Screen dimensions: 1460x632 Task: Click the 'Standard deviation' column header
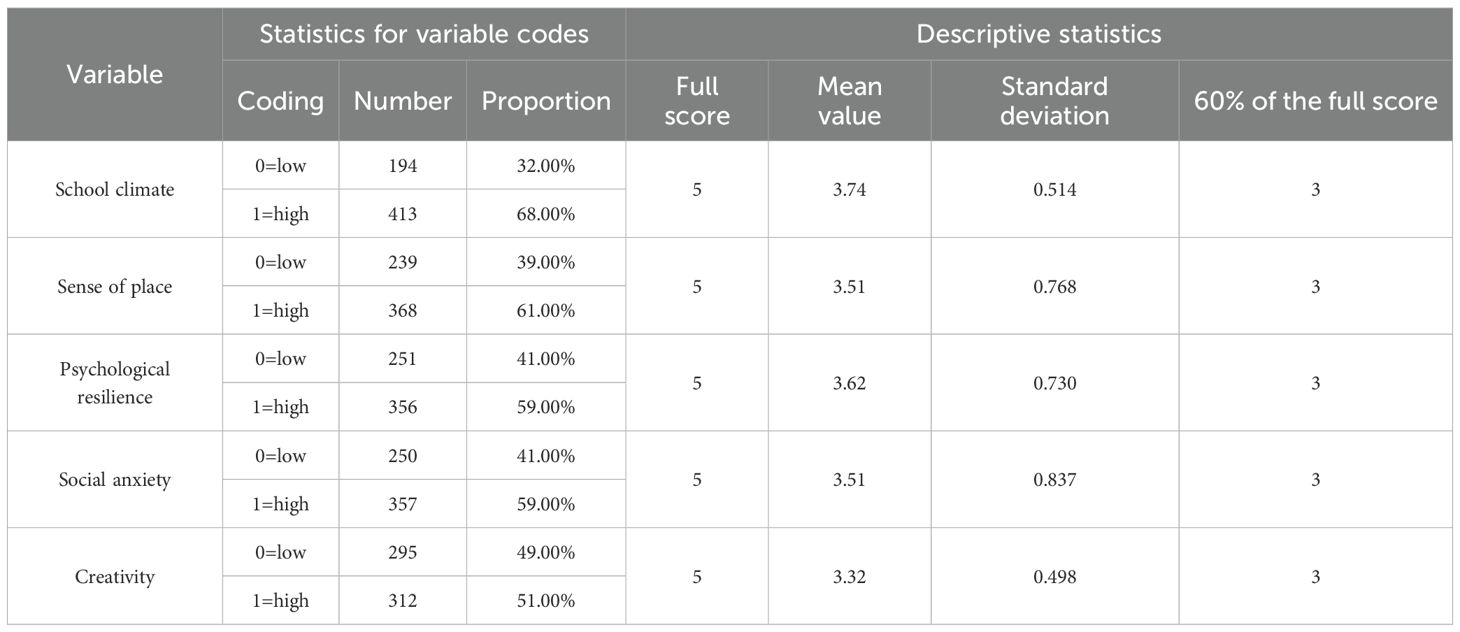[x=1055, y=101]
